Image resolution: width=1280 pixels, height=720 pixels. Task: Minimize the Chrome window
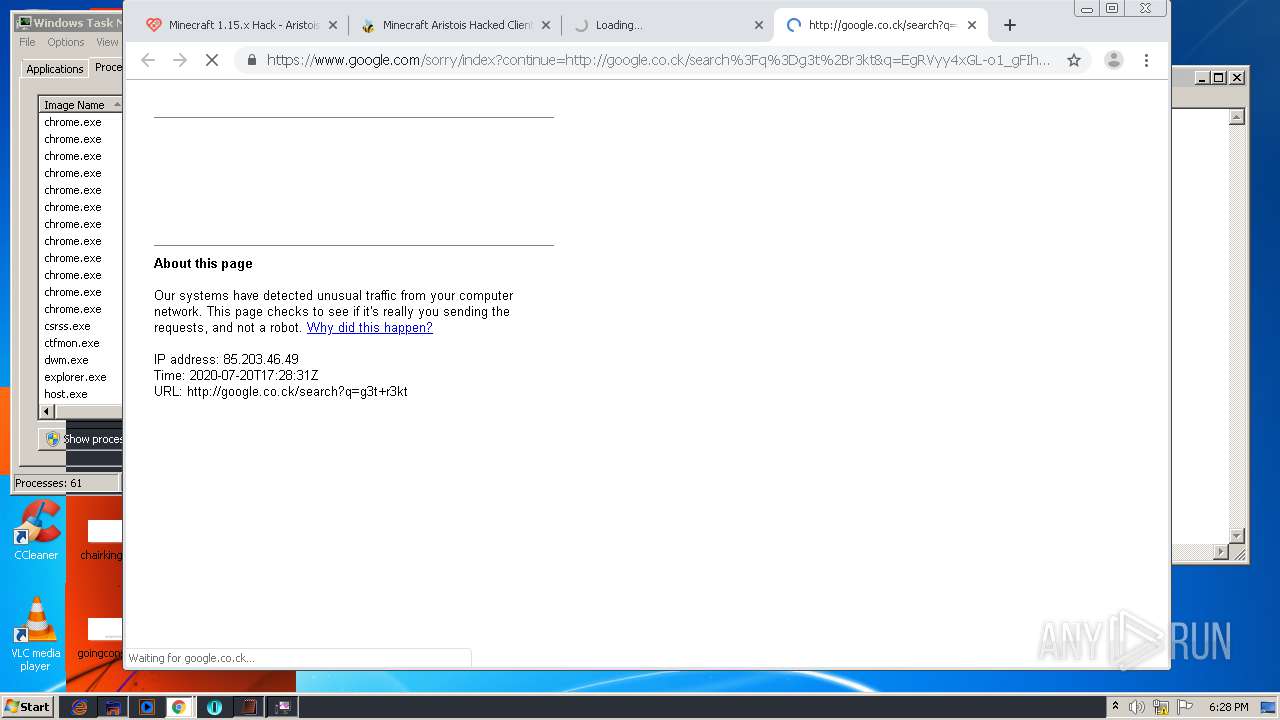tap(1087, 8)
